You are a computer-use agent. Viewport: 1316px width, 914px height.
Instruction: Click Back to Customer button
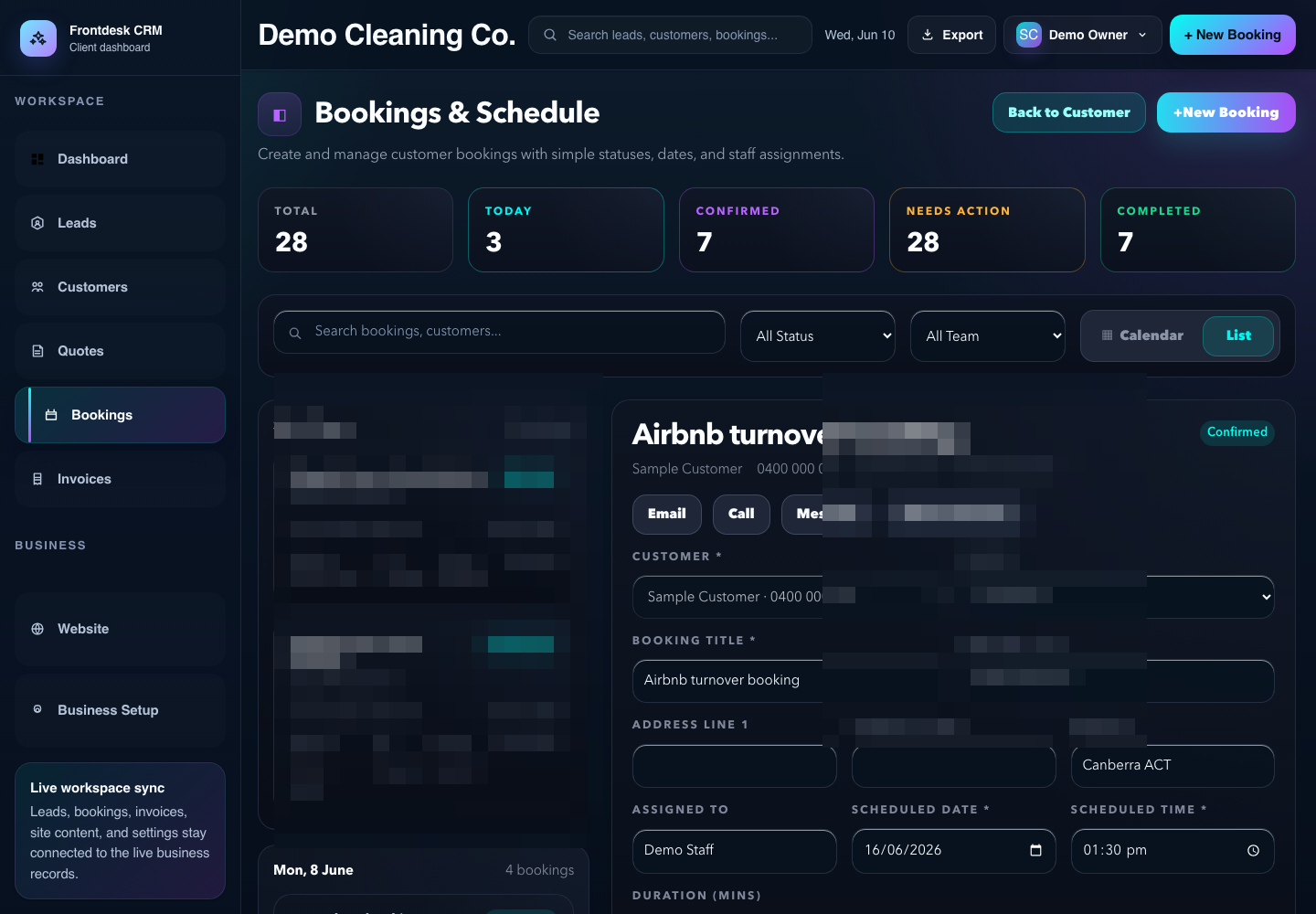[1069, 112]
